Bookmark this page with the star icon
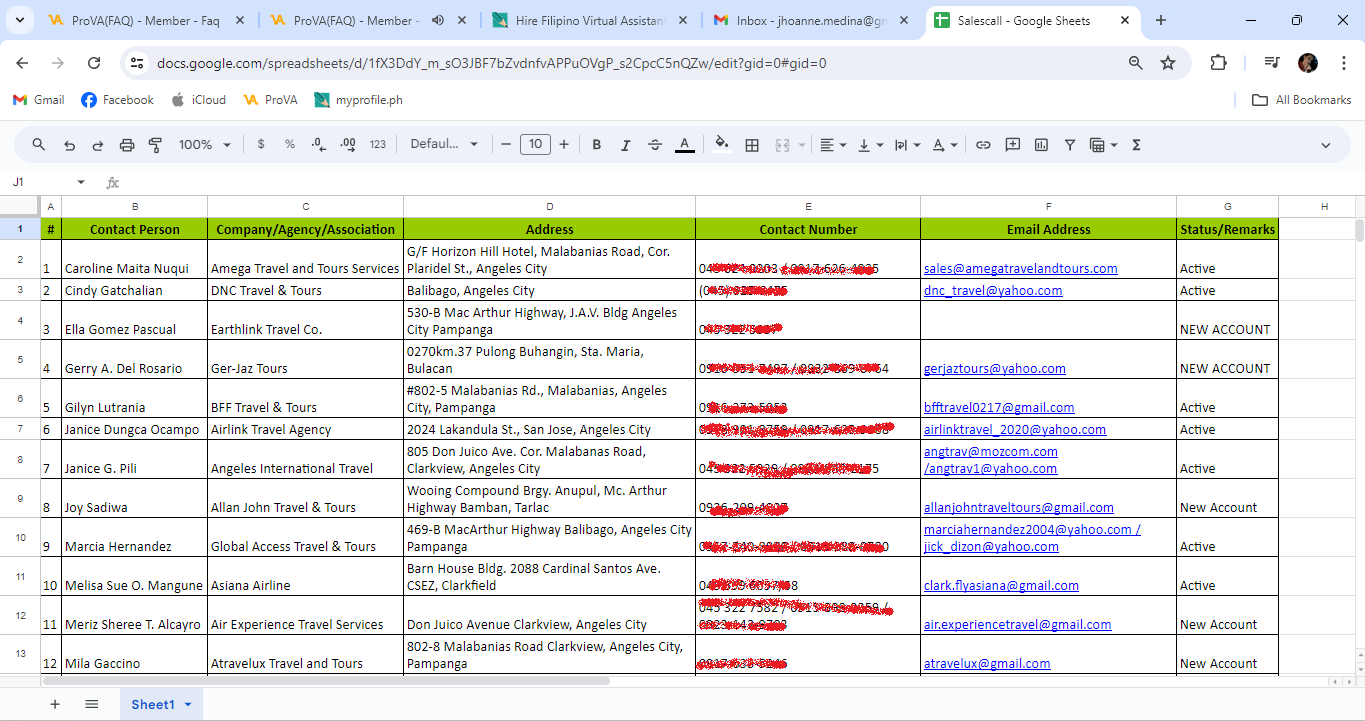This screenshot has height=721, width=1365. click(x=1168, y=63)
